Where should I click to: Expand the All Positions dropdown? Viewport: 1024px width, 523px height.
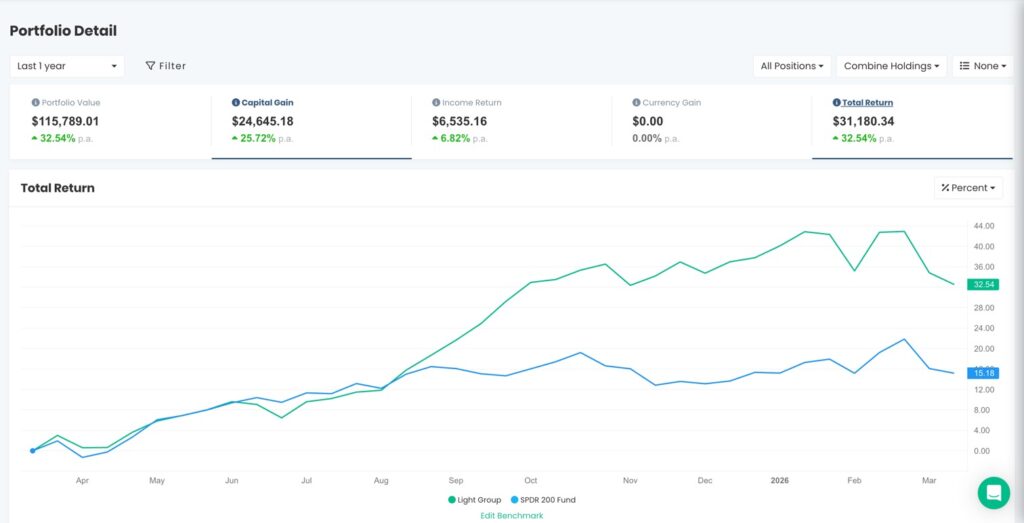click(792, 66)
